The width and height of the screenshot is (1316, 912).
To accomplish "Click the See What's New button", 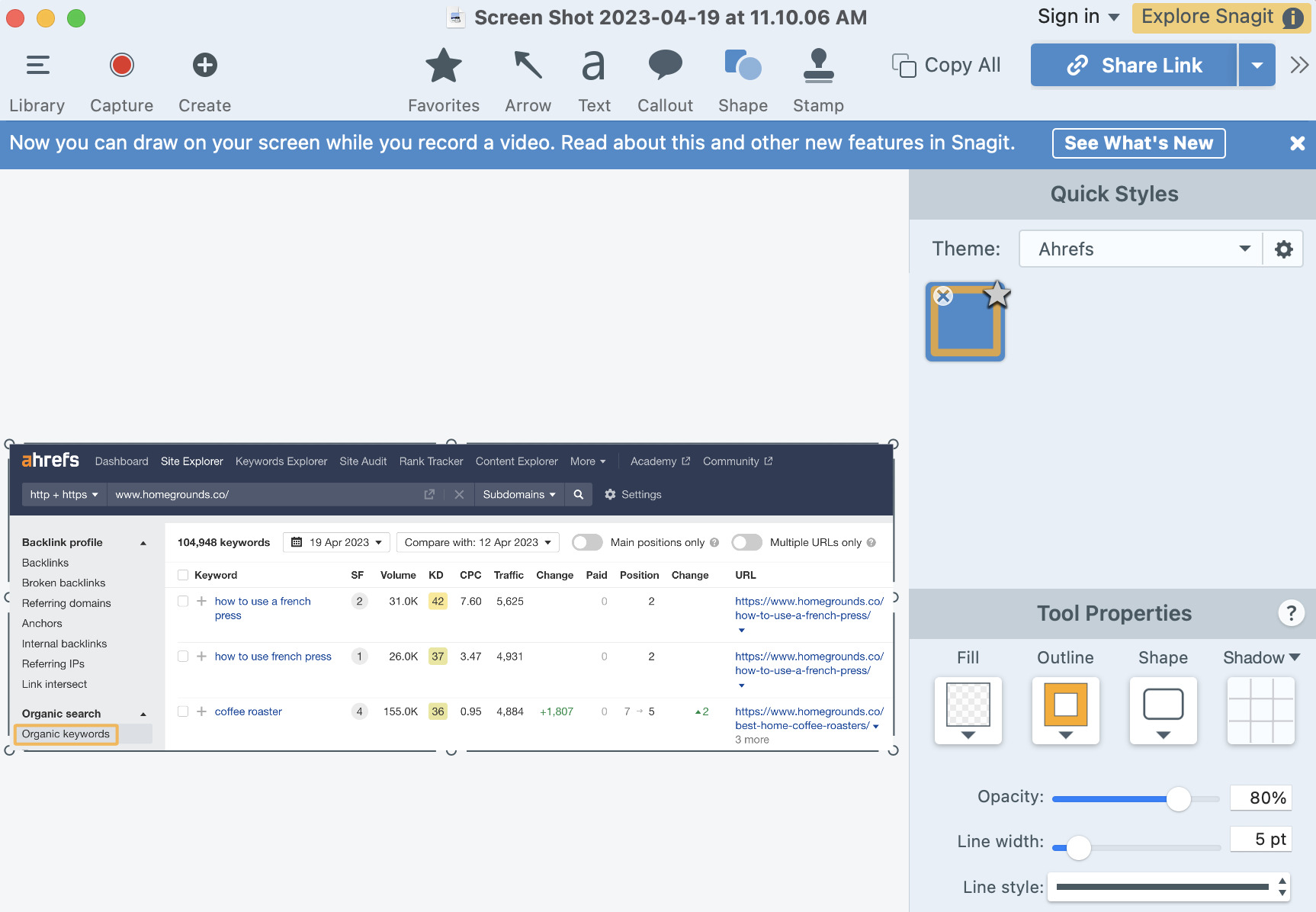I will 1138,143.
